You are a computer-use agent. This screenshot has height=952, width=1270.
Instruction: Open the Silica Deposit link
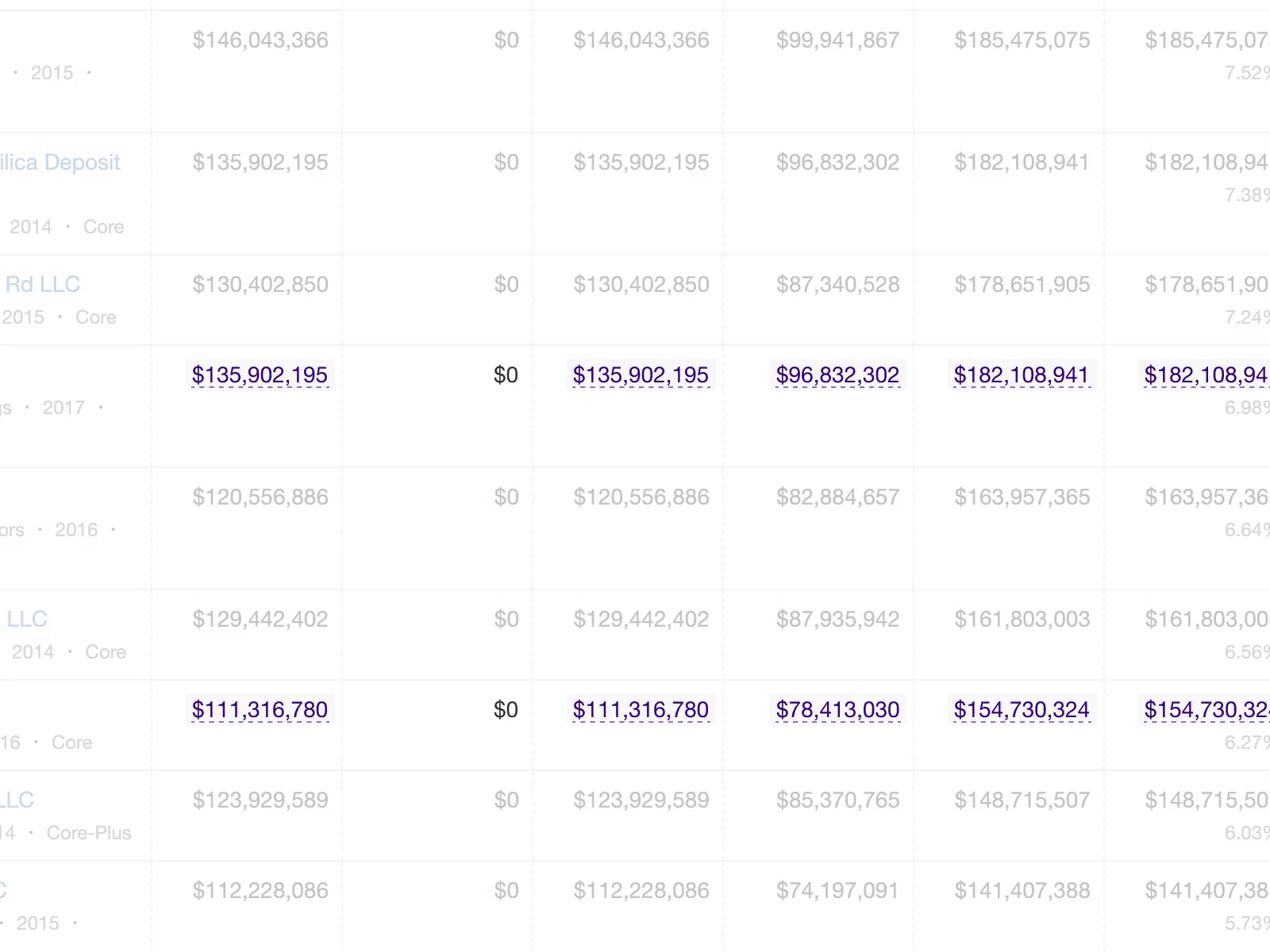pyautogui.click(x=60, y=163)
